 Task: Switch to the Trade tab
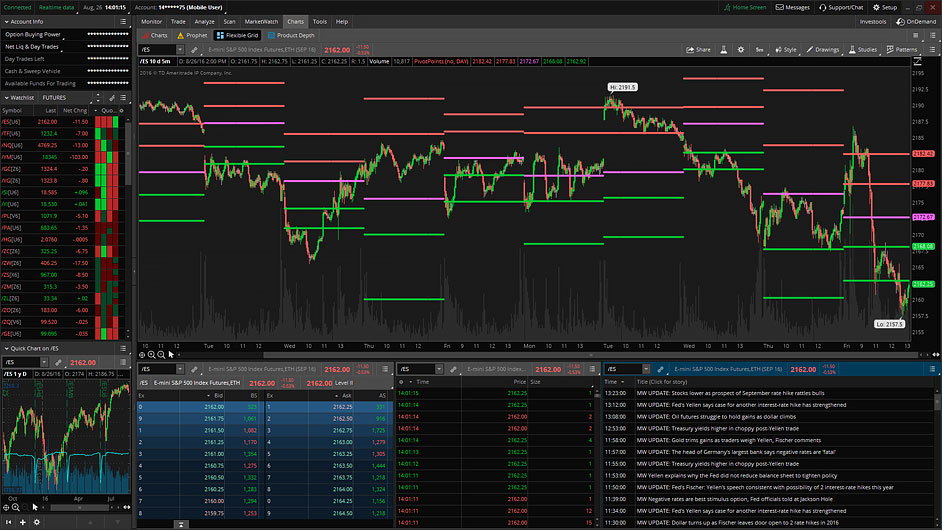178,22
